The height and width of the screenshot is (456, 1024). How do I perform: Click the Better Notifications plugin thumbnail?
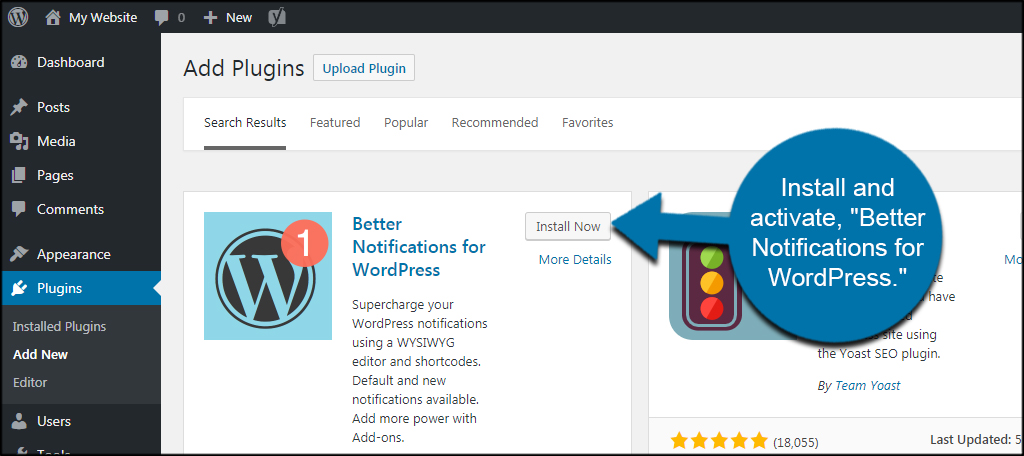[268, 276]
